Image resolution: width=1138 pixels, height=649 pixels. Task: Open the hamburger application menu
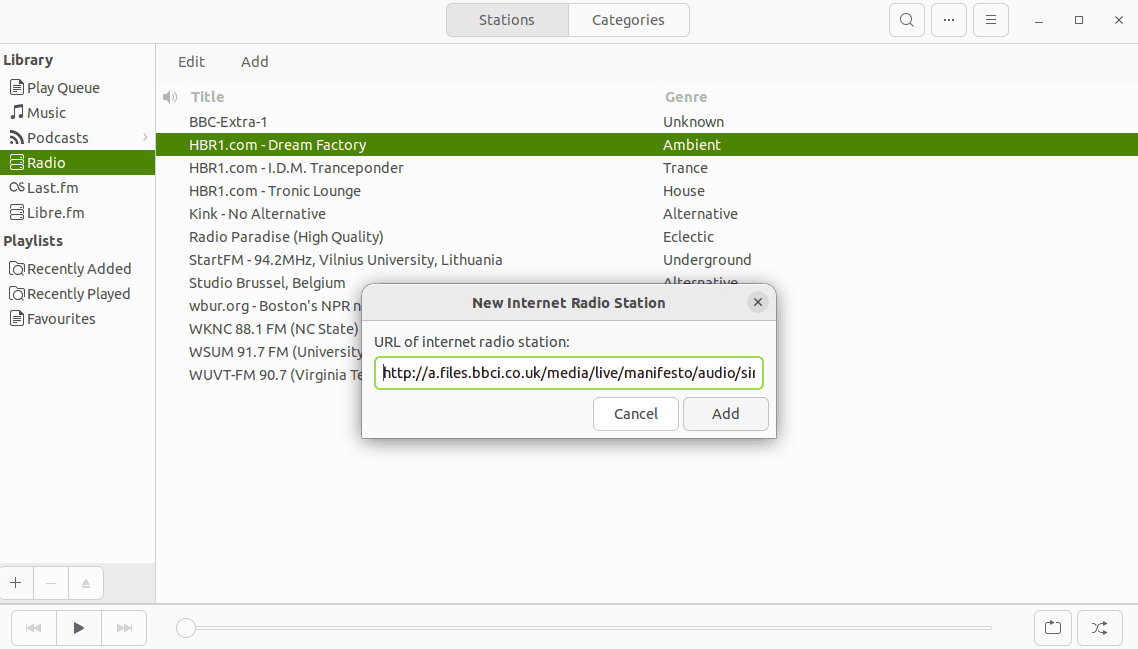(990, 19)
